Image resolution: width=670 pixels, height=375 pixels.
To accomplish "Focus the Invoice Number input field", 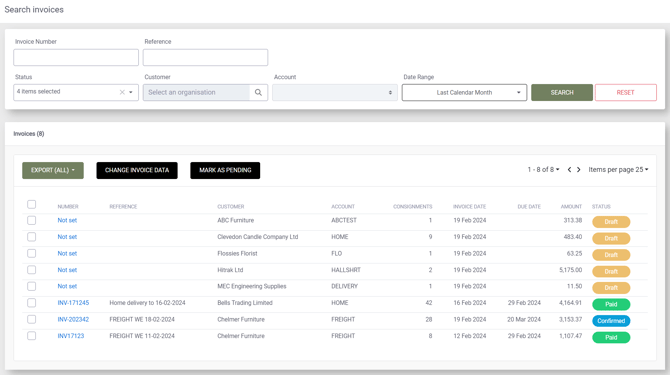I will (76, 57).
